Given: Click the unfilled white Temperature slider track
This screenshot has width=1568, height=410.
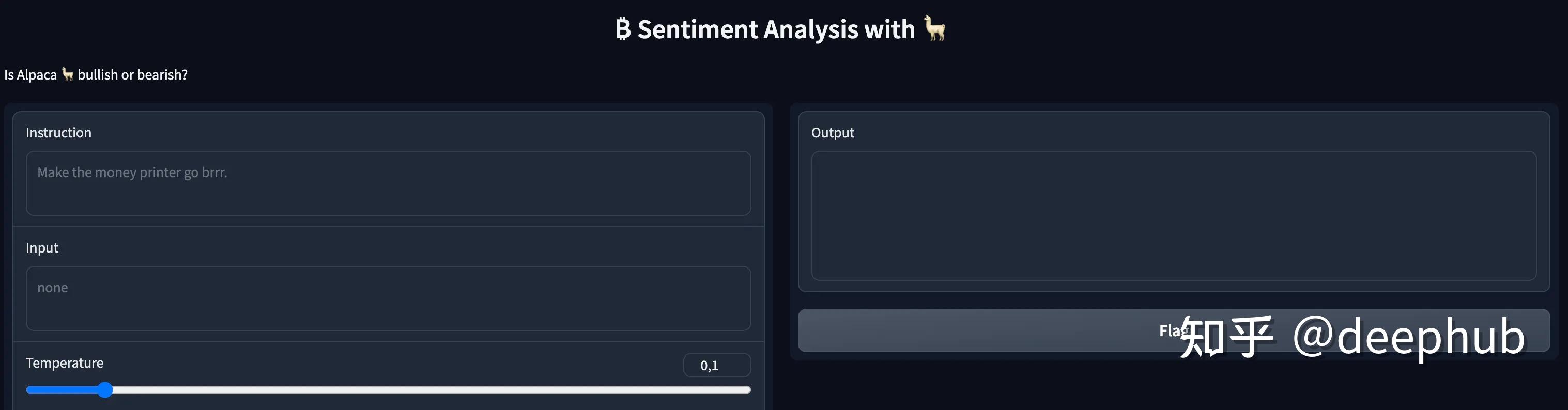Looking at the screenshot, I should 426,390.
